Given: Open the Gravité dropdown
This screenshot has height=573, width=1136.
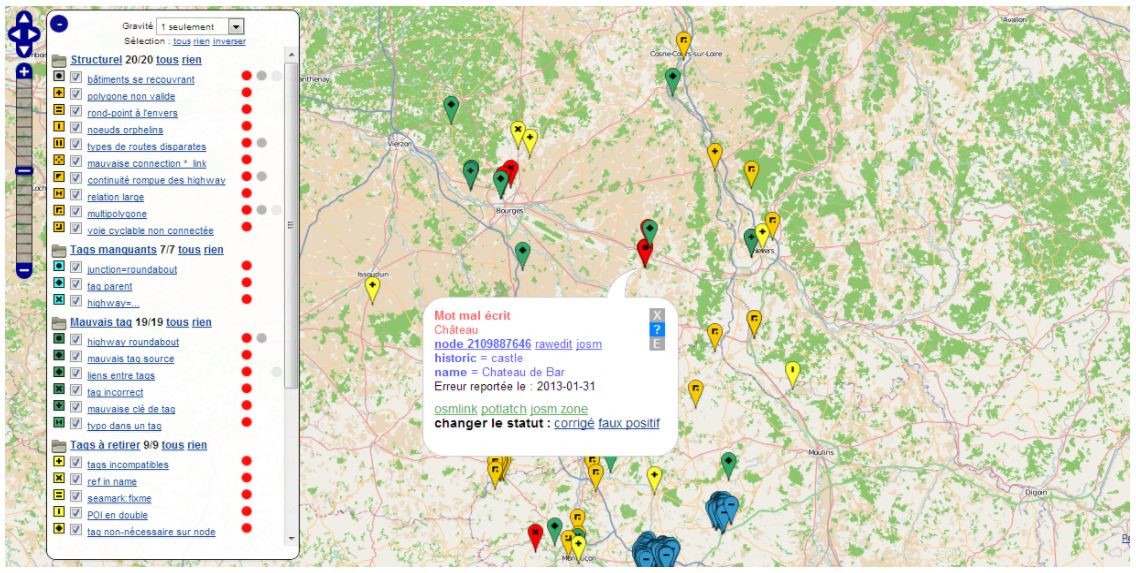Looking at the screenshot, I should (x=236, y=25).
